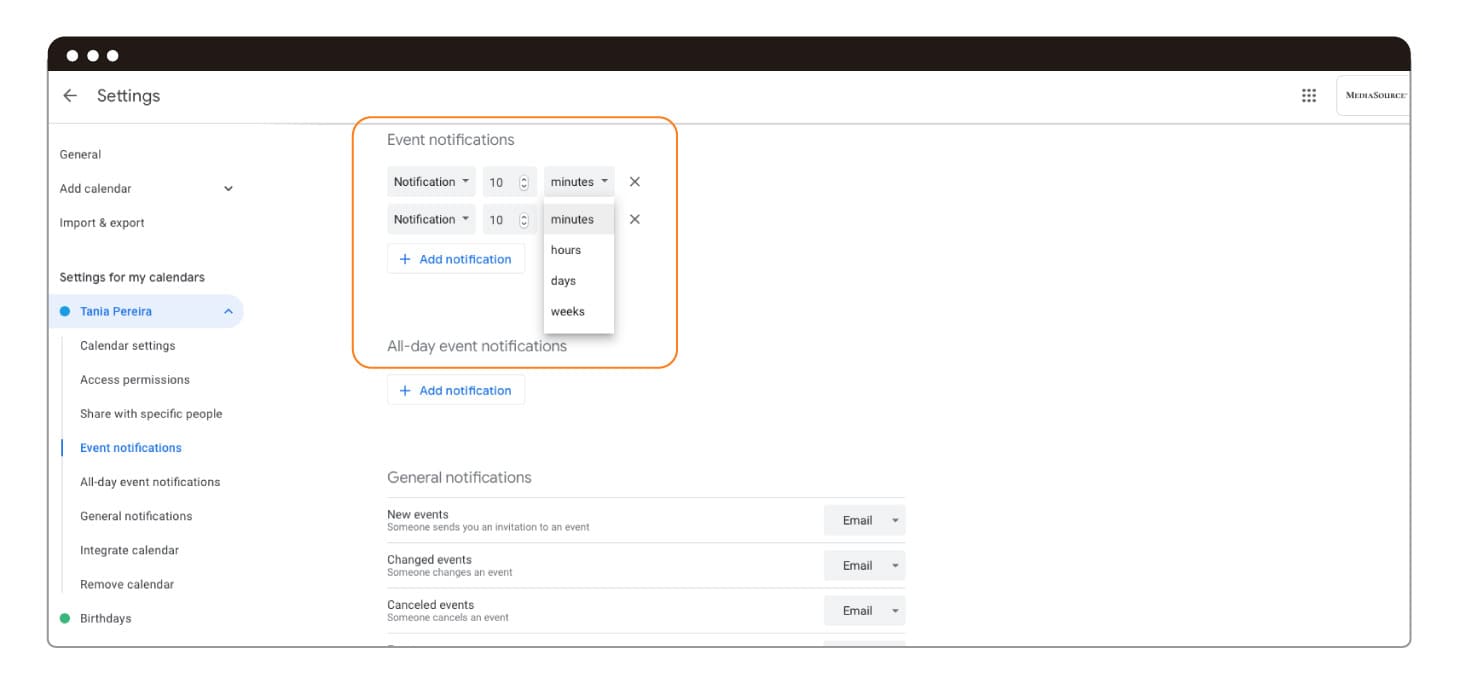Image resolution: width=1458 pixels, height=675 pixels.
Task: Go to Import & export settings
Action: pos(102,223)
